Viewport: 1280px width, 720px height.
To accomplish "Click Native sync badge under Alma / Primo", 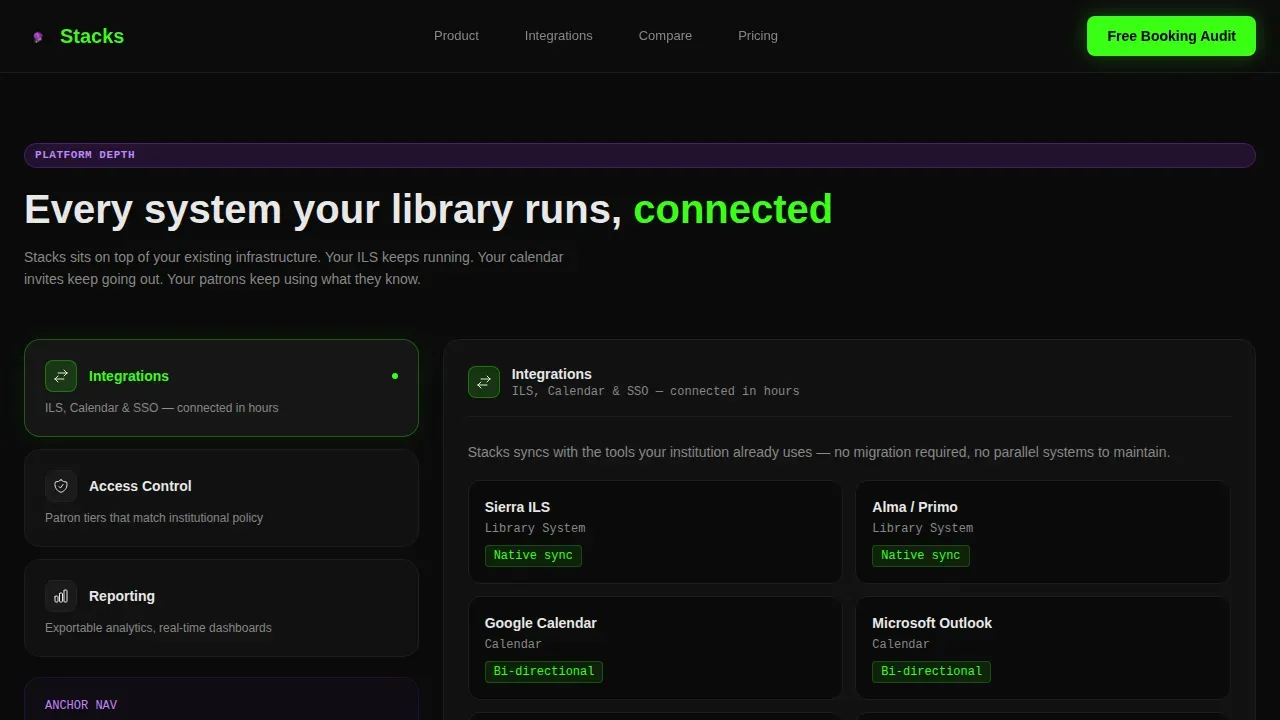I will (x=921, y=555).
